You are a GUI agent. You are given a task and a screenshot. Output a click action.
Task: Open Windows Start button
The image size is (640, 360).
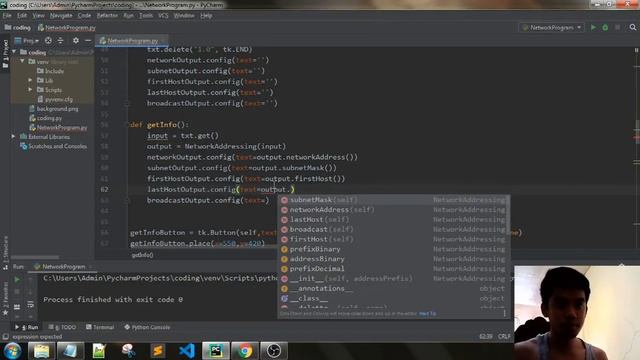(x=12, y=351)
